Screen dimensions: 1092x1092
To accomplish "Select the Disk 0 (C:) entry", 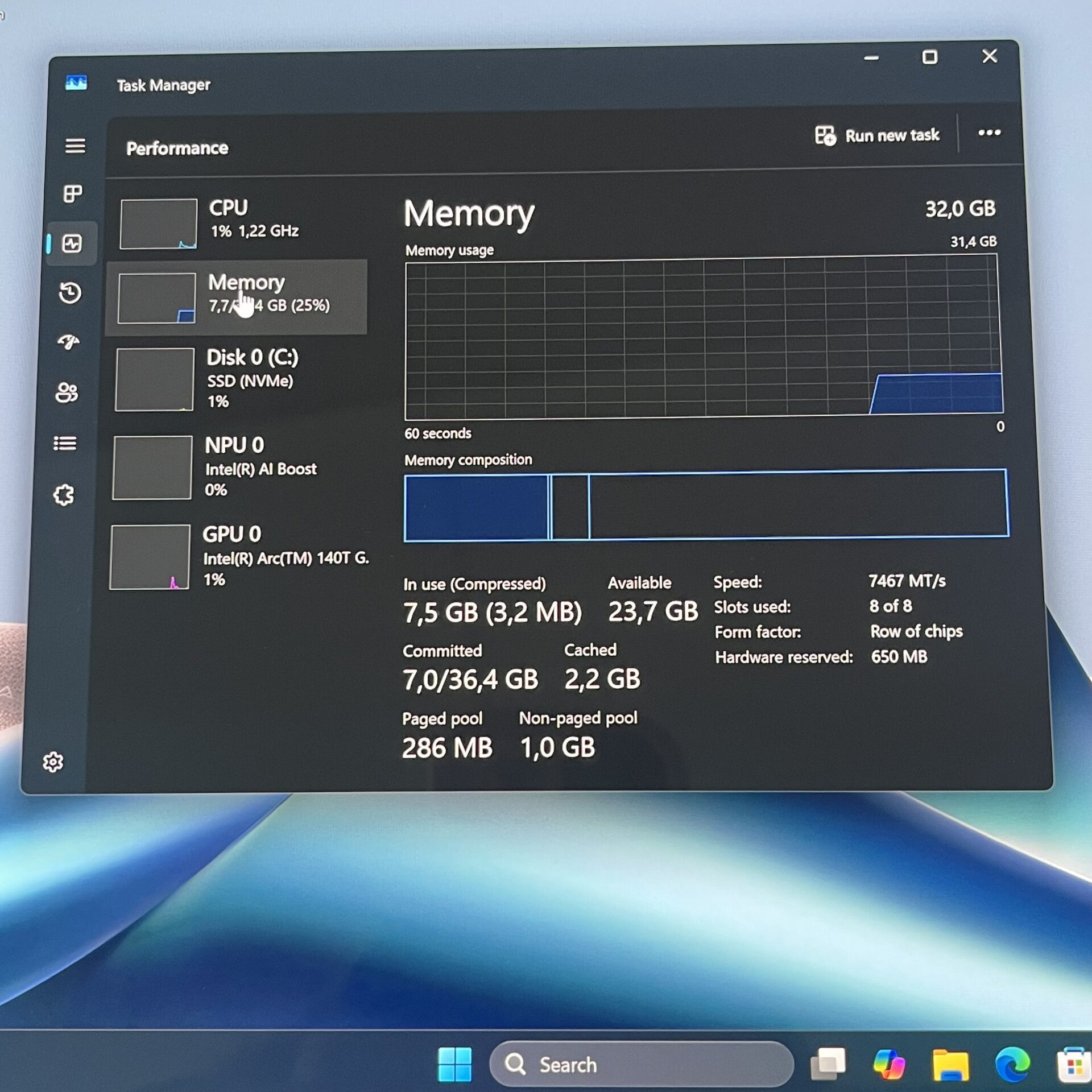I will point(236,378).
